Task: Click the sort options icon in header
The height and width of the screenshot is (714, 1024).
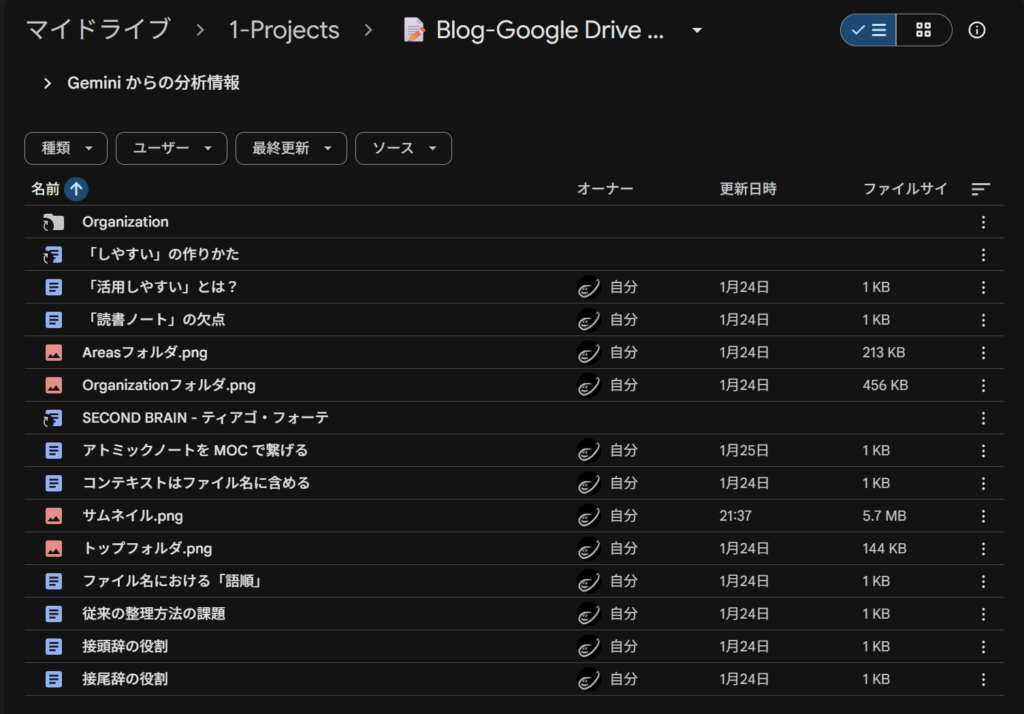Action: pos(981,189)
